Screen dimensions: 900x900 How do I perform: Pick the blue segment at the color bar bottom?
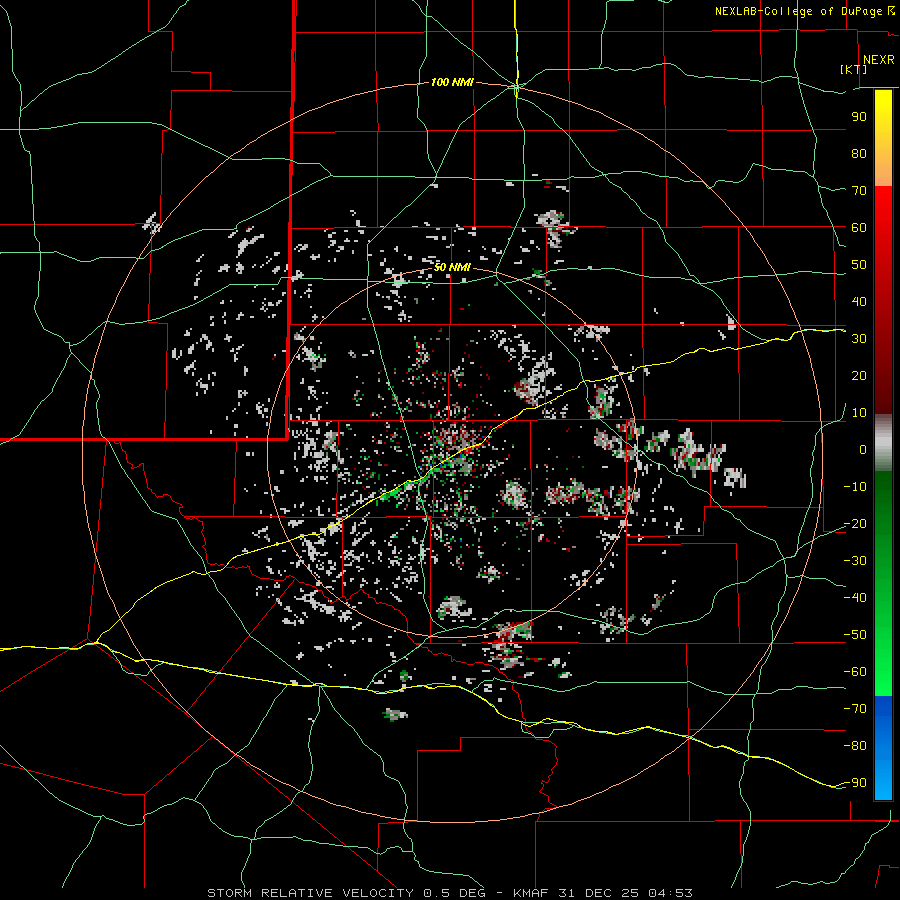tap(883, 748)
